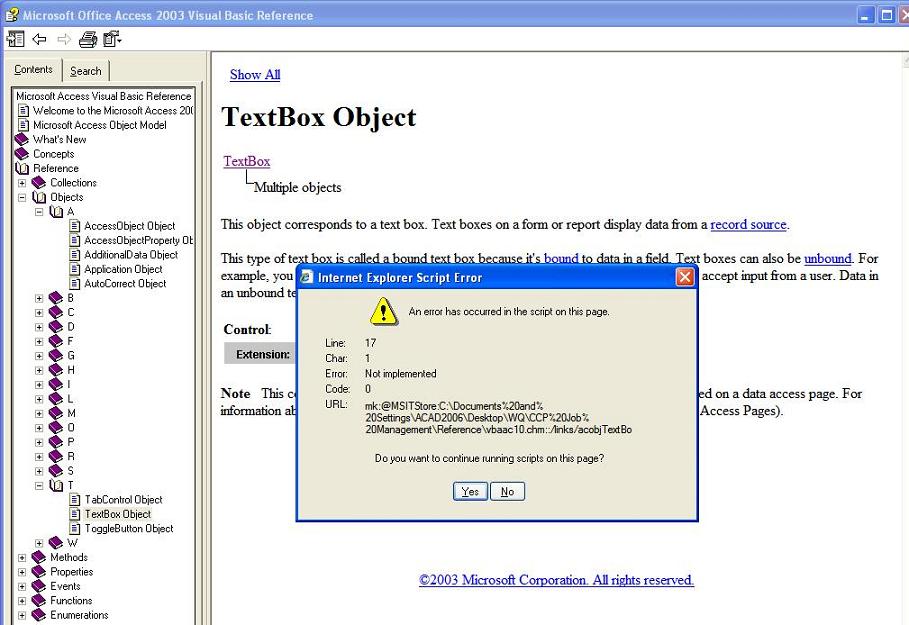909x625 pixels.
Task: Open the AccessObjectProperty topic
Action: pyautogui.click(x=138, y=241)
